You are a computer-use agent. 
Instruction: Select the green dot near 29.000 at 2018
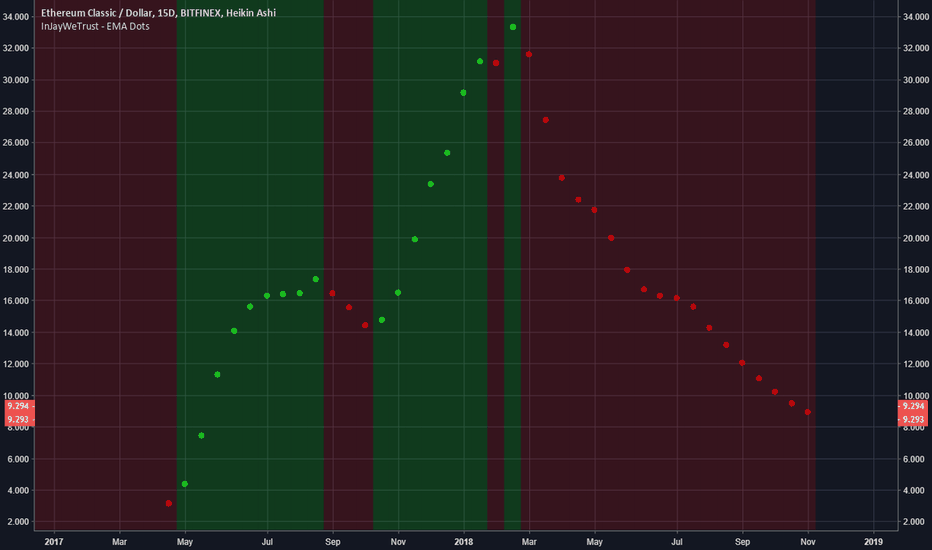pyautogui.click(x=464, y=93)
